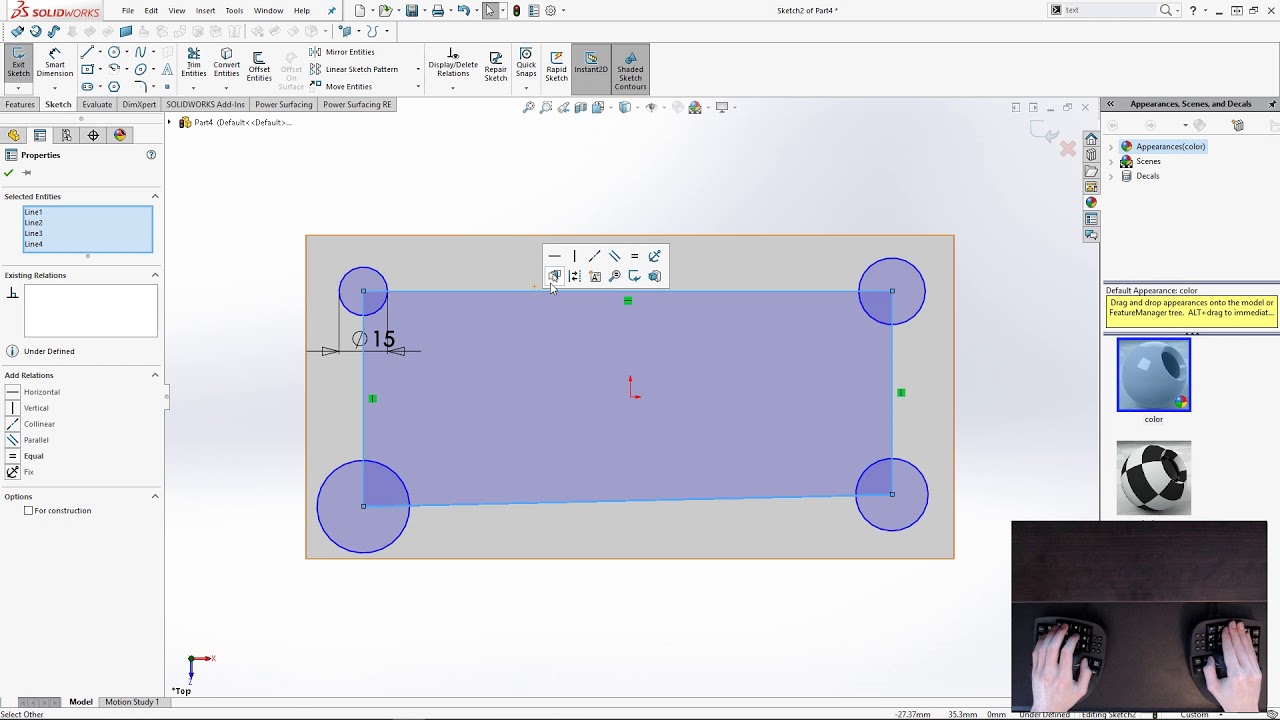Screen dimensions: 1280x720
Task: Select the Corner Rectangle tool
Action: (87, 69)
